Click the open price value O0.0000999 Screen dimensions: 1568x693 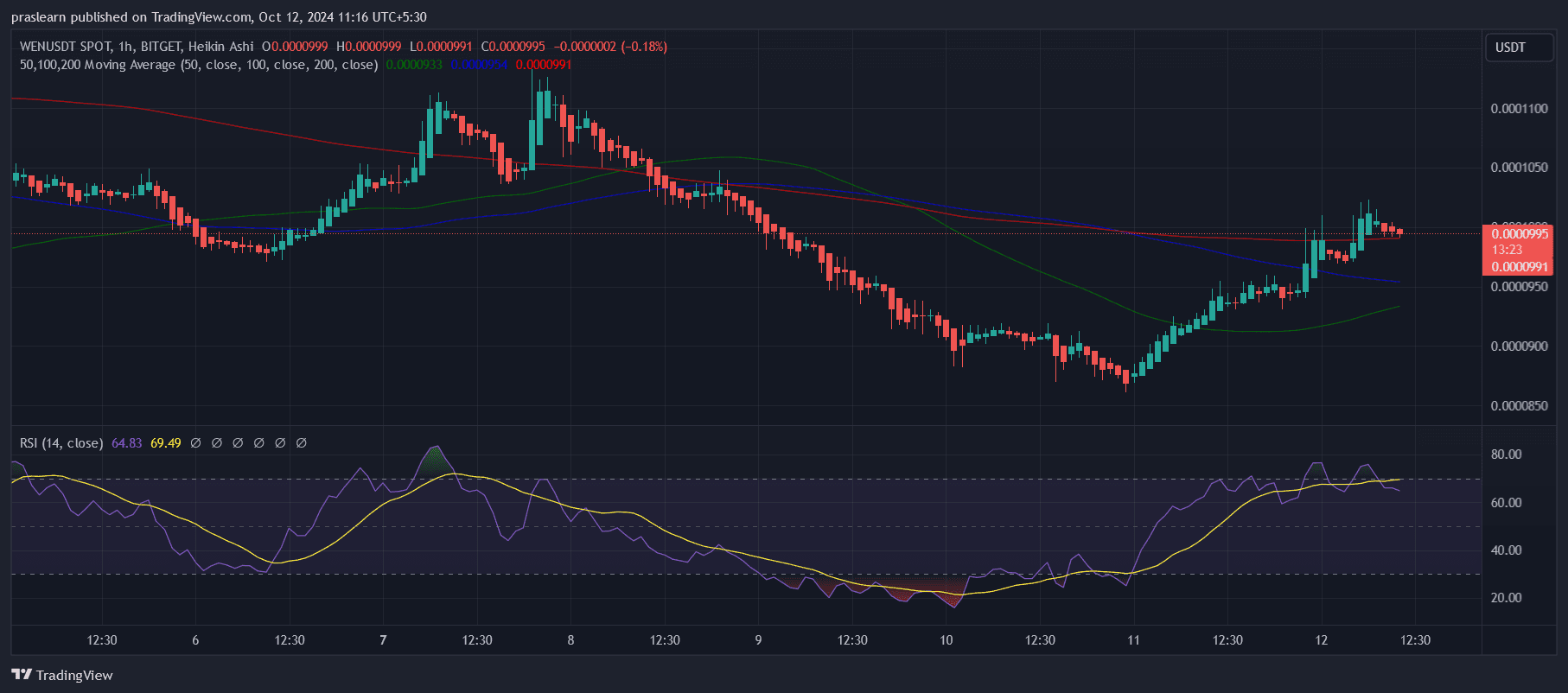pyautogui.click(x=295, y=47)
